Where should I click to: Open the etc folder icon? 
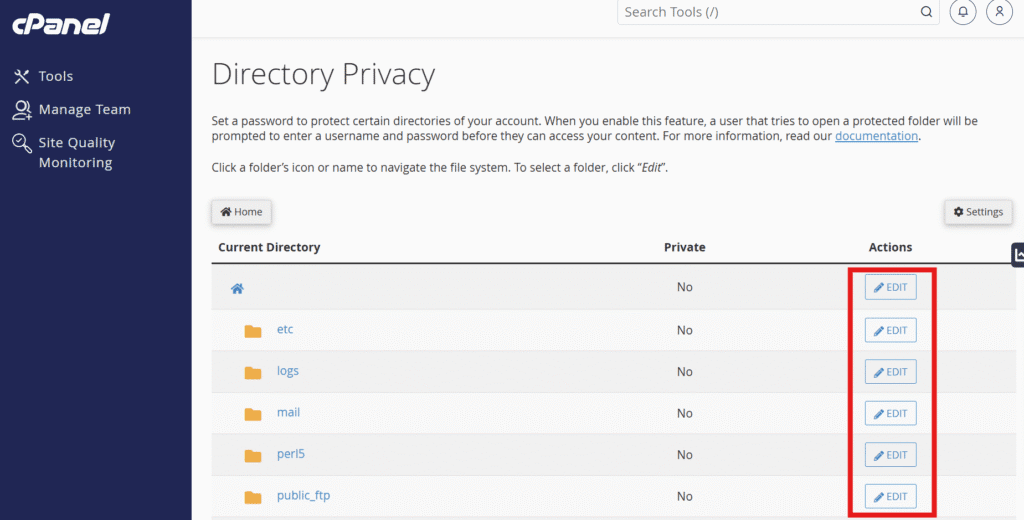[253, 331]
